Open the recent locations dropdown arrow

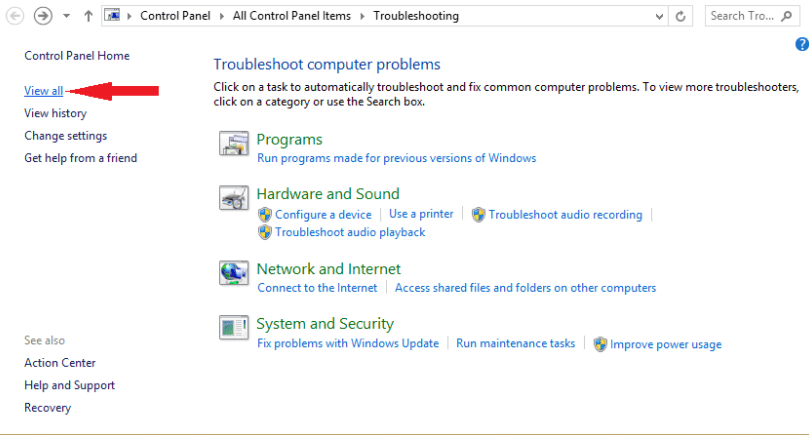click(x=66, y=16)
